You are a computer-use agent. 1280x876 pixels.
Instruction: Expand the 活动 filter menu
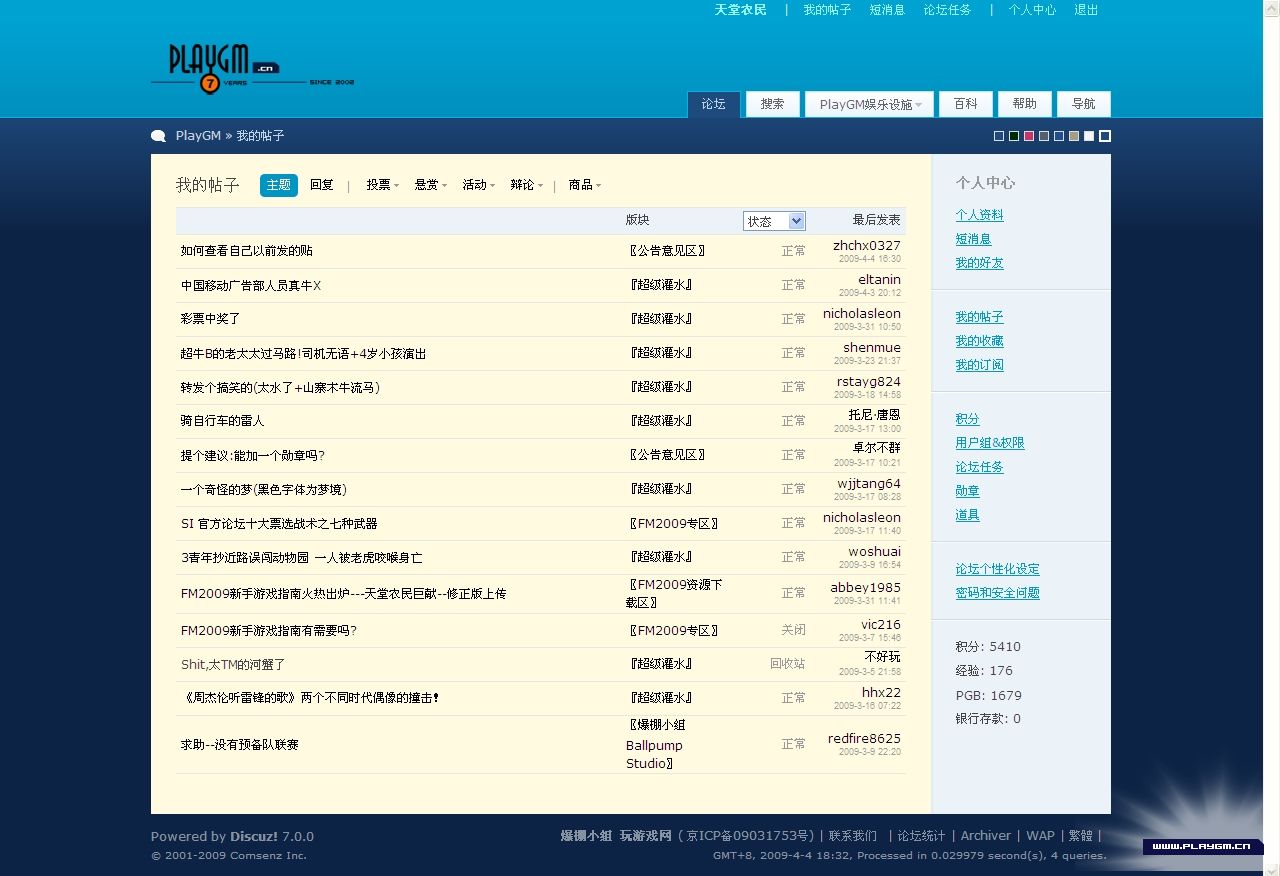(478, 185)
